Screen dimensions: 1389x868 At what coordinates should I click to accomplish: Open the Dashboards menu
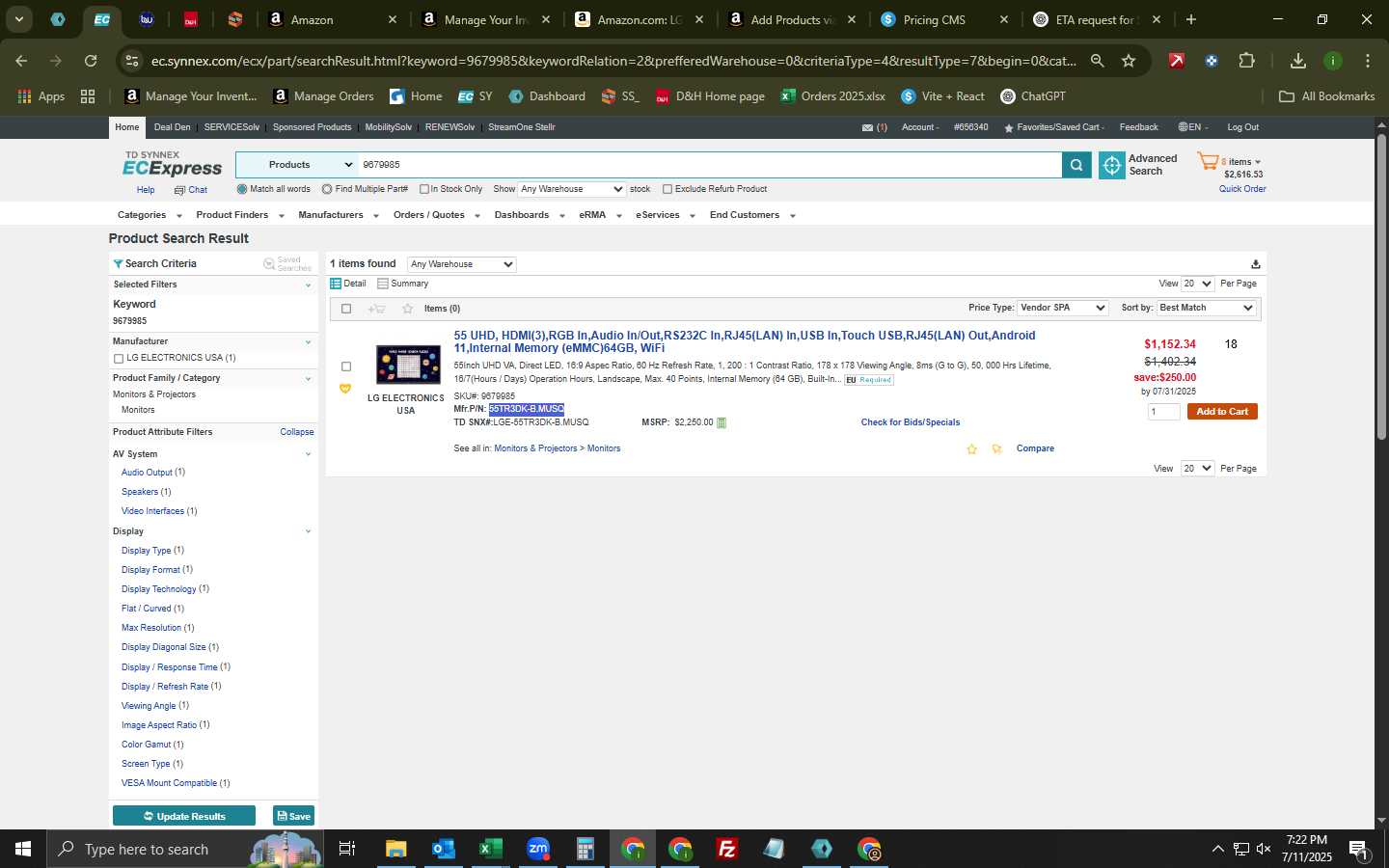(530, 215)
